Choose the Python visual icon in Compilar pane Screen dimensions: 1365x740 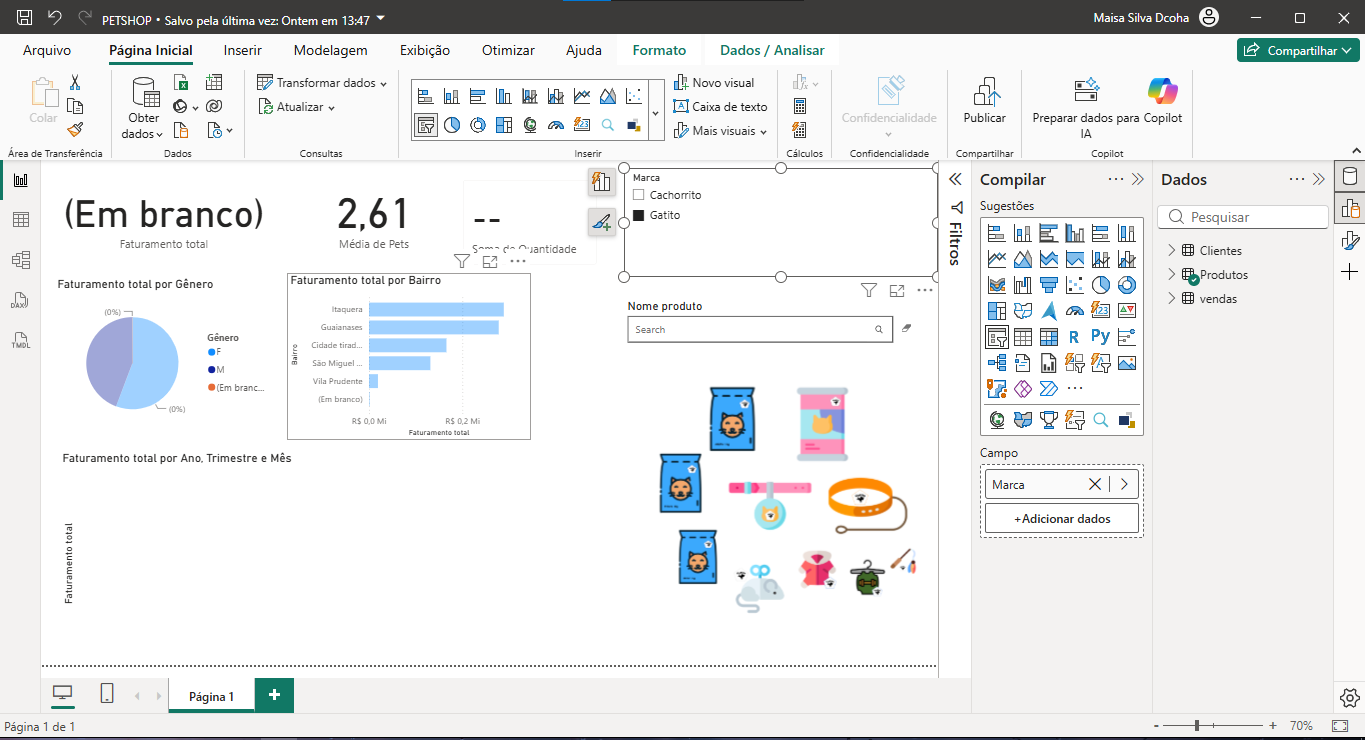(x=1100, y=337)
